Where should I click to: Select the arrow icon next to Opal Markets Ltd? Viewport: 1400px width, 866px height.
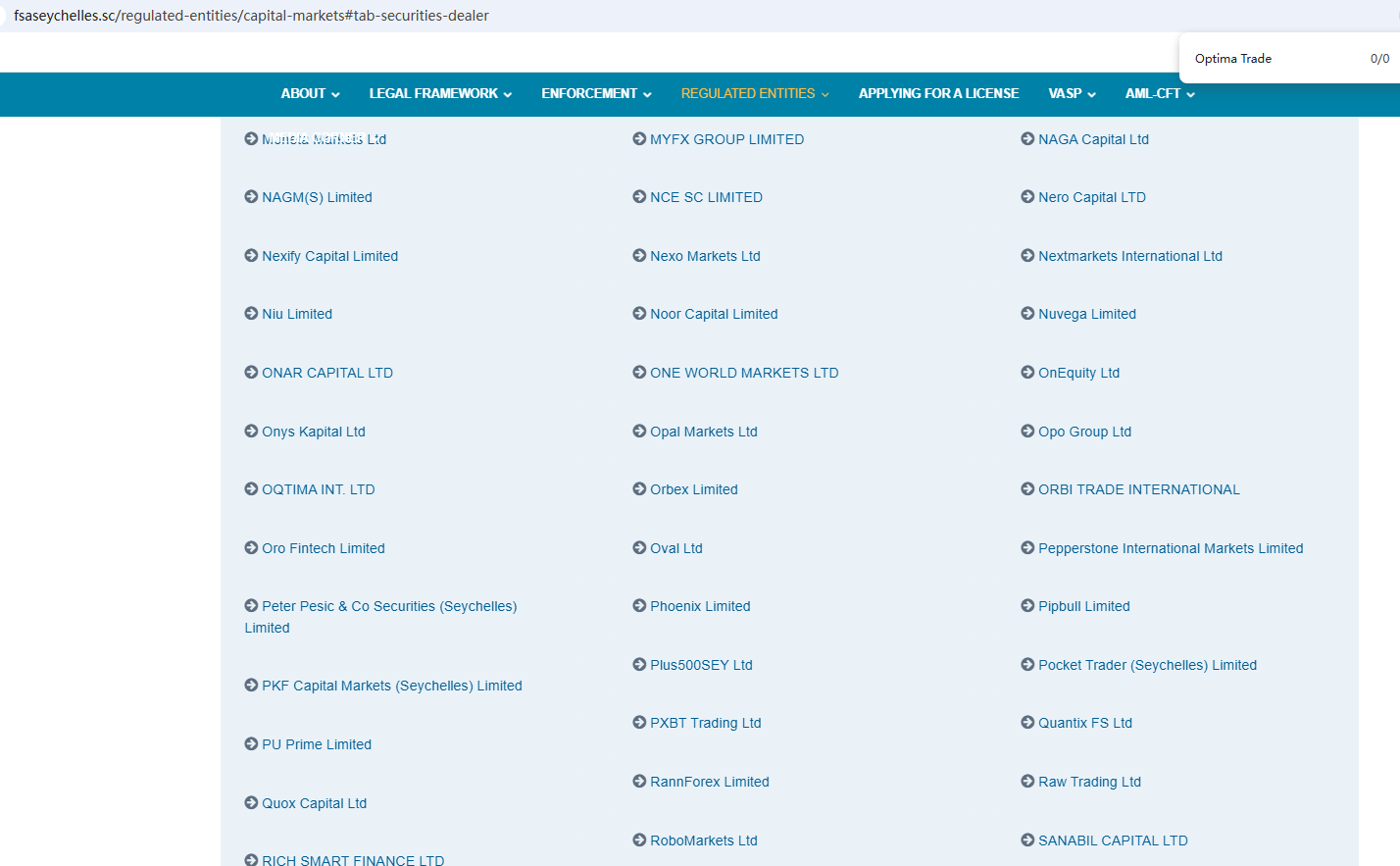click(x=639, y=432)
